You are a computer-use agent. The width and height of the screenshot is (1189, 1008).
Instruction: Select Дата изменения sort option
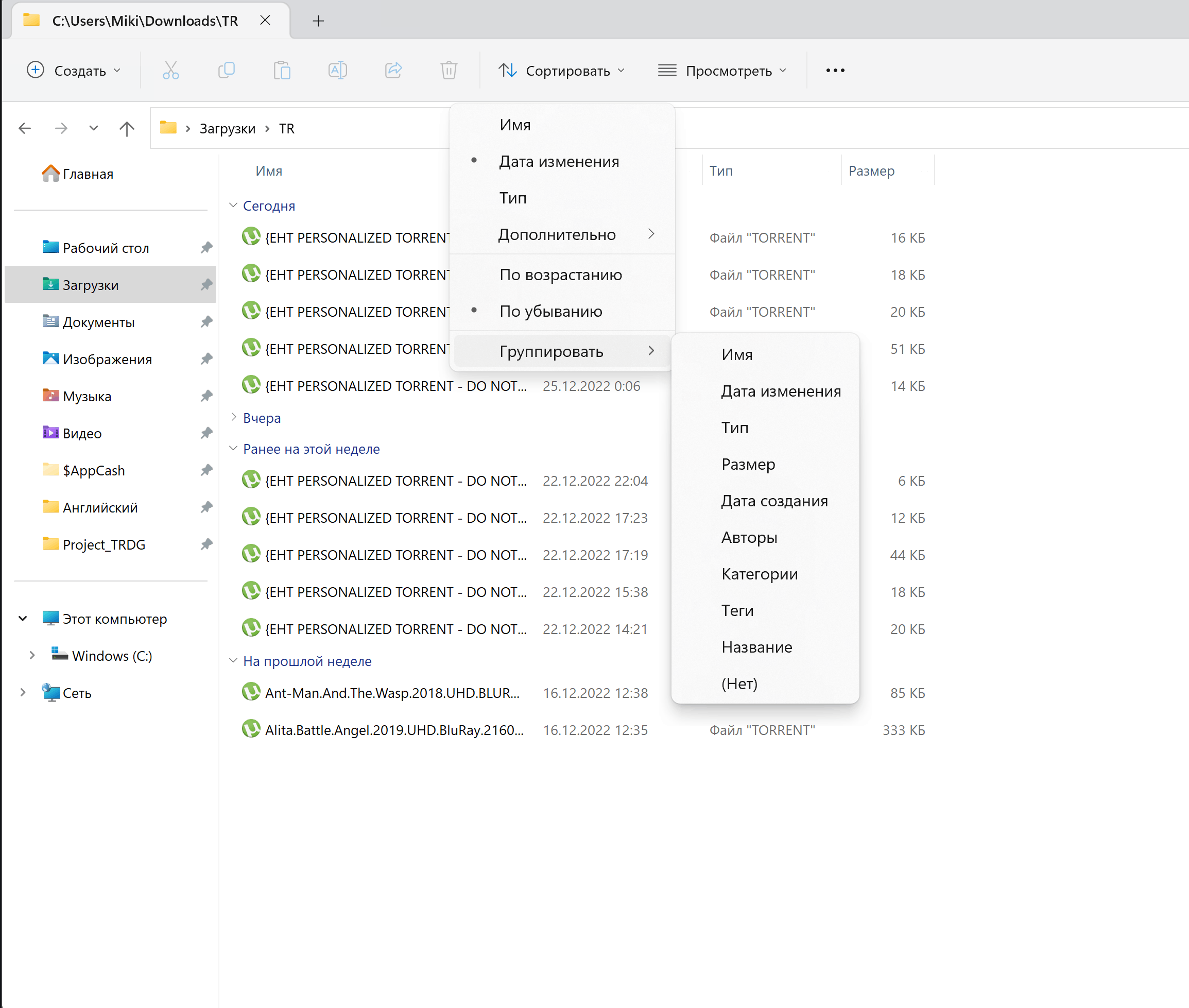pos(562,161)
